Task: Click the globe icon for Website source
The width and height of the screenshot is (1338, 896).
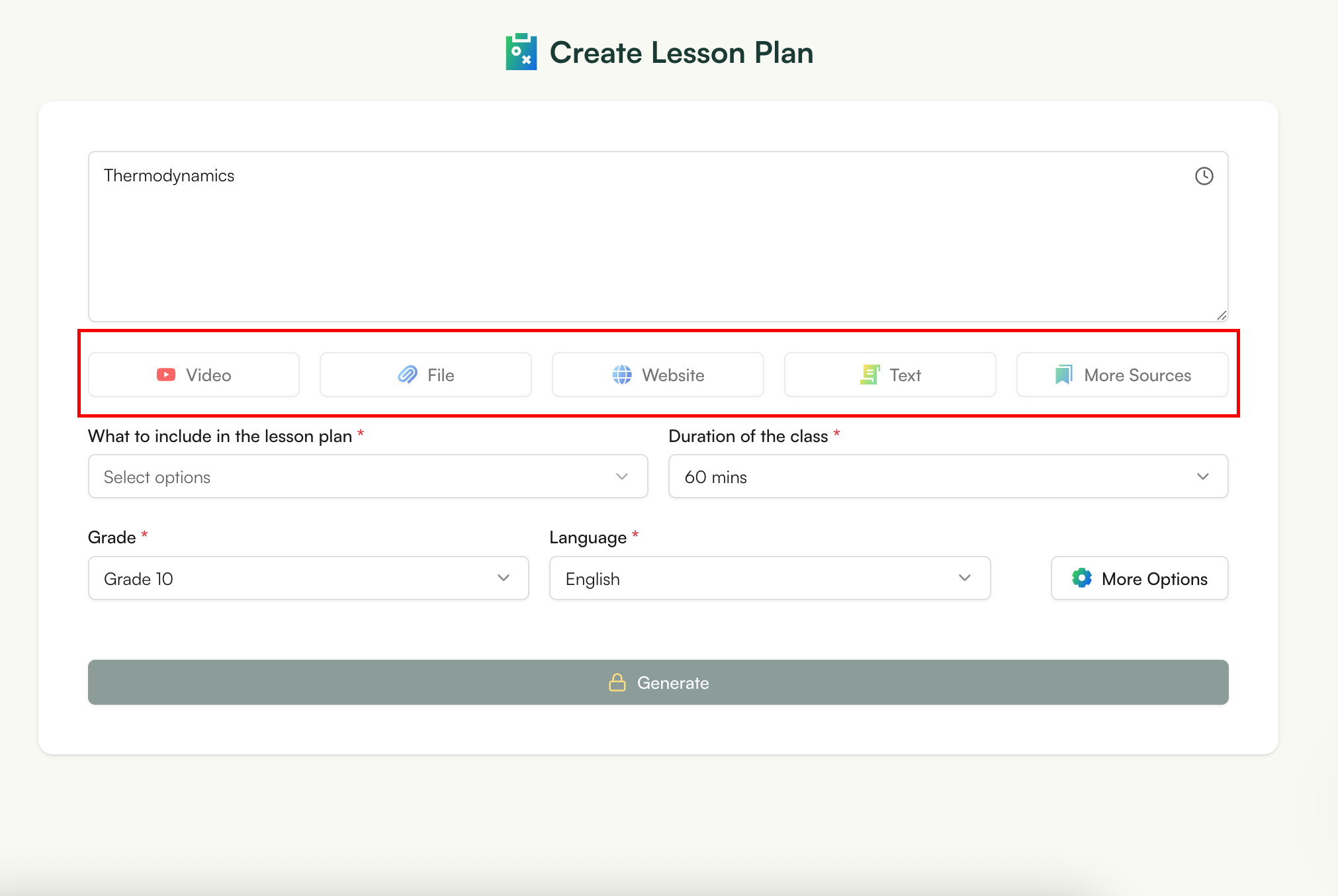Action: click(621, 375)
